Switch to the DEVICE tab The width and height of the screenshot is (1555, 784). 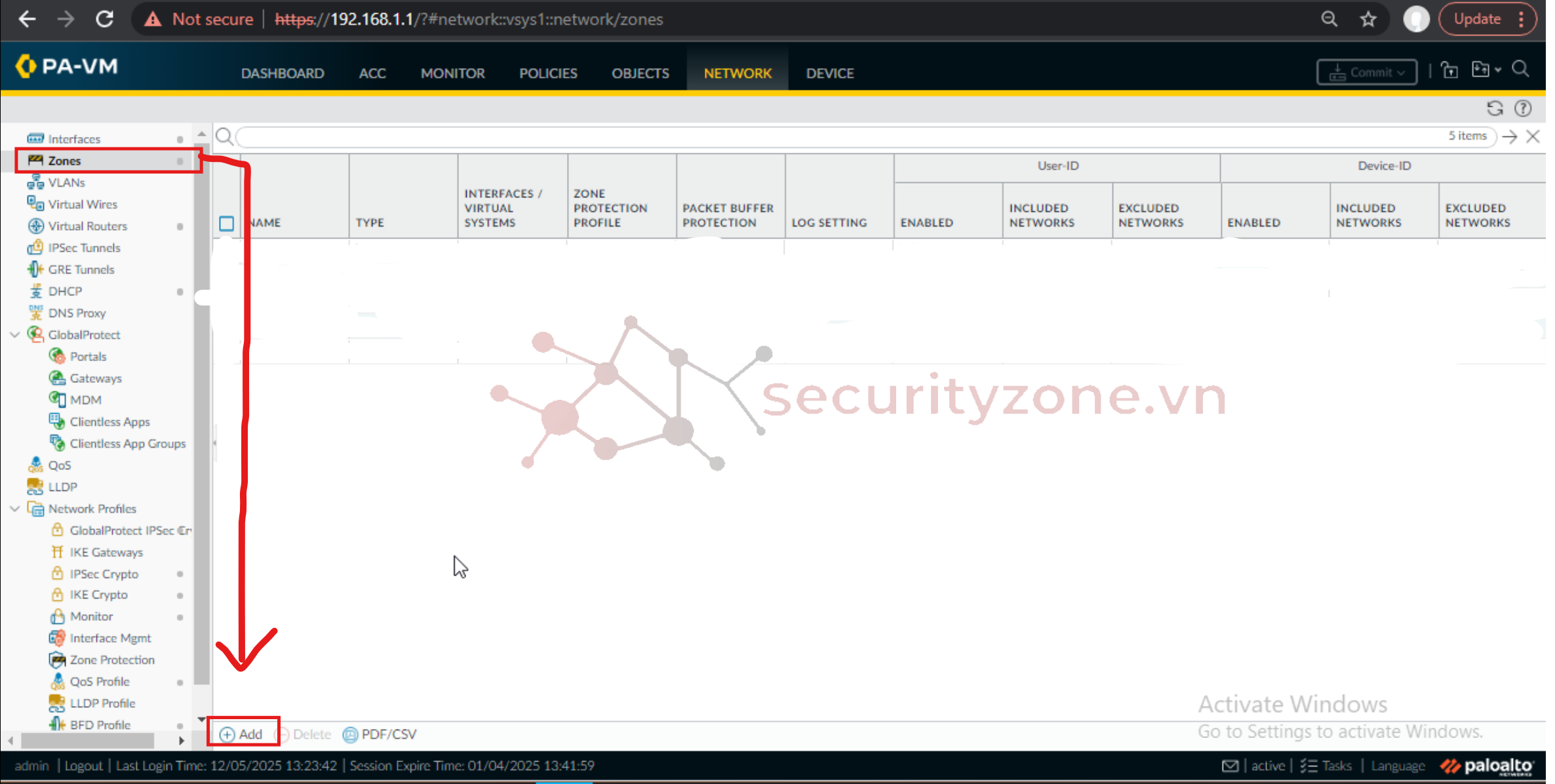point(829,73)
